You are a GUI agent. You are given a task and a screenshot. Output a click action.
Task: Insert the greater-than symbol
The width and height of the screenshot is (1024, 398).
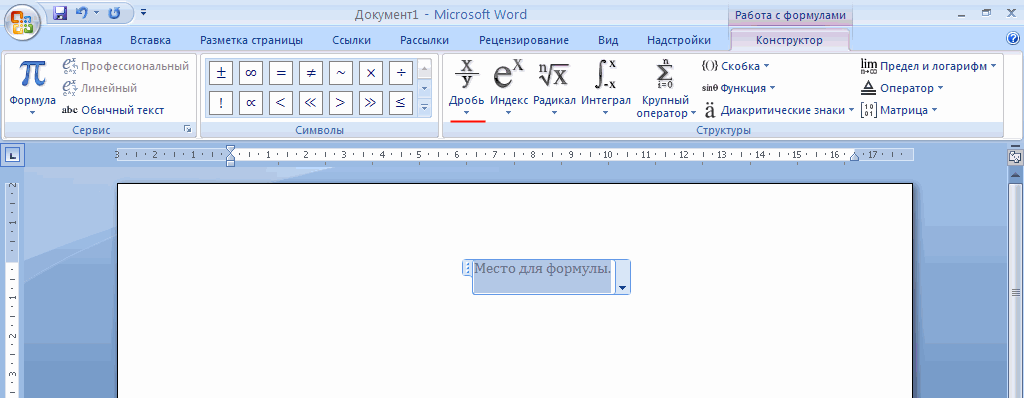click(x=341, y=103)
